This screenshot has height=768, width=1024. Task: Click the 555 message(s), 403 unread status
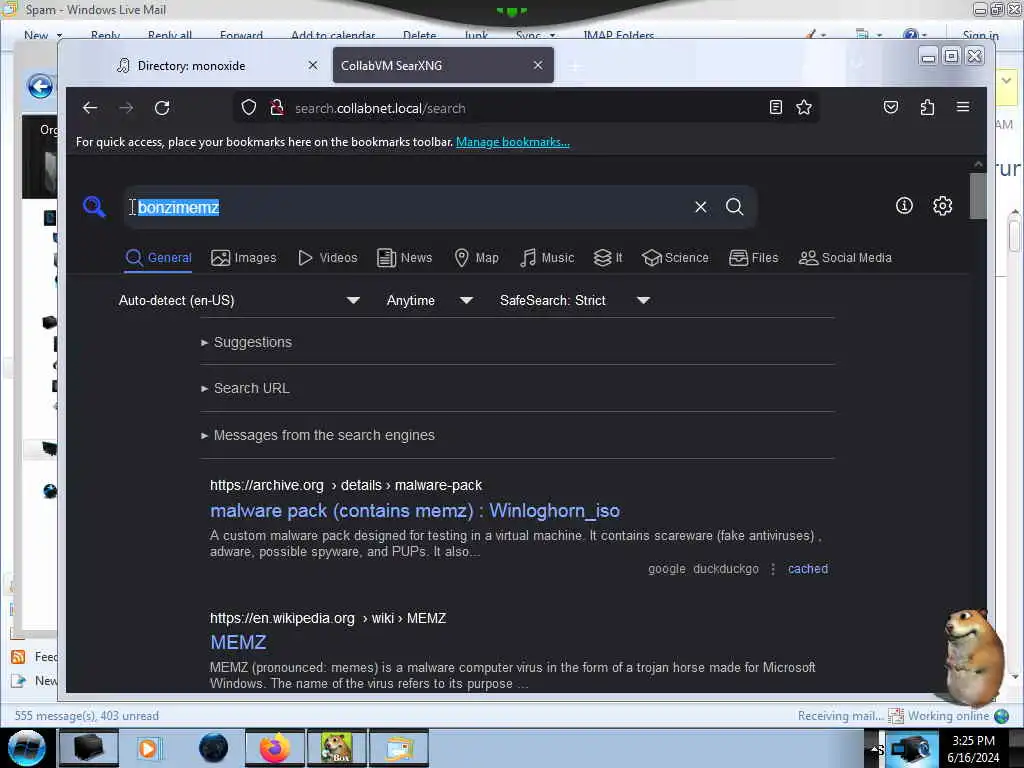pos(87,716)
